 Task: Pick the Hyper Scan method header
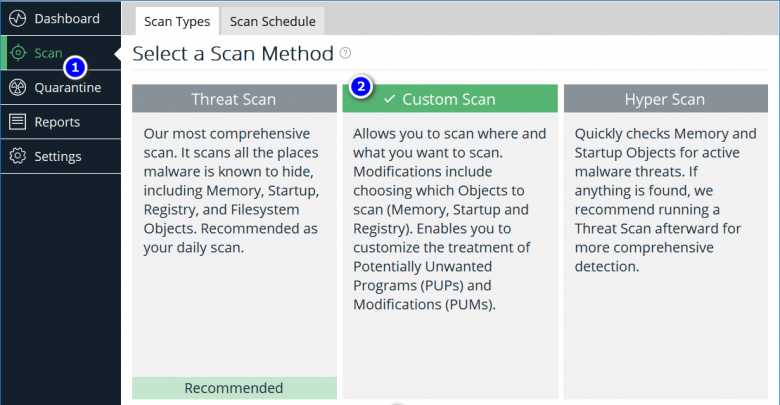[664, 99]
